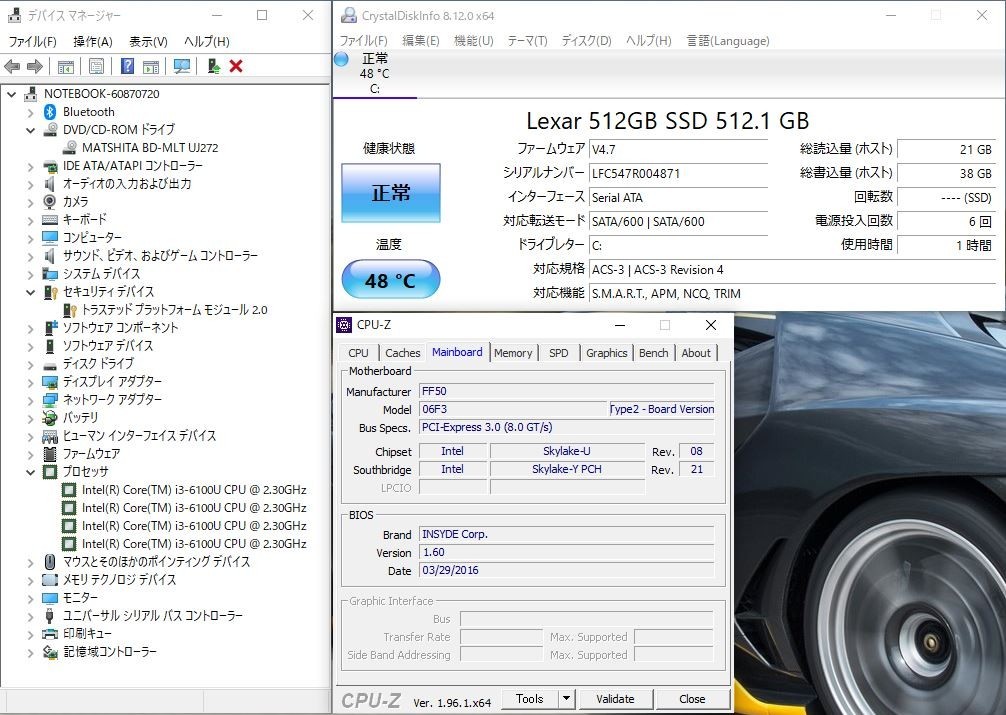This screenshot has height=715, width=1006.
Task: Open テーマ(T) menu in CrystalDiskInfo
Action: (527, 41)
